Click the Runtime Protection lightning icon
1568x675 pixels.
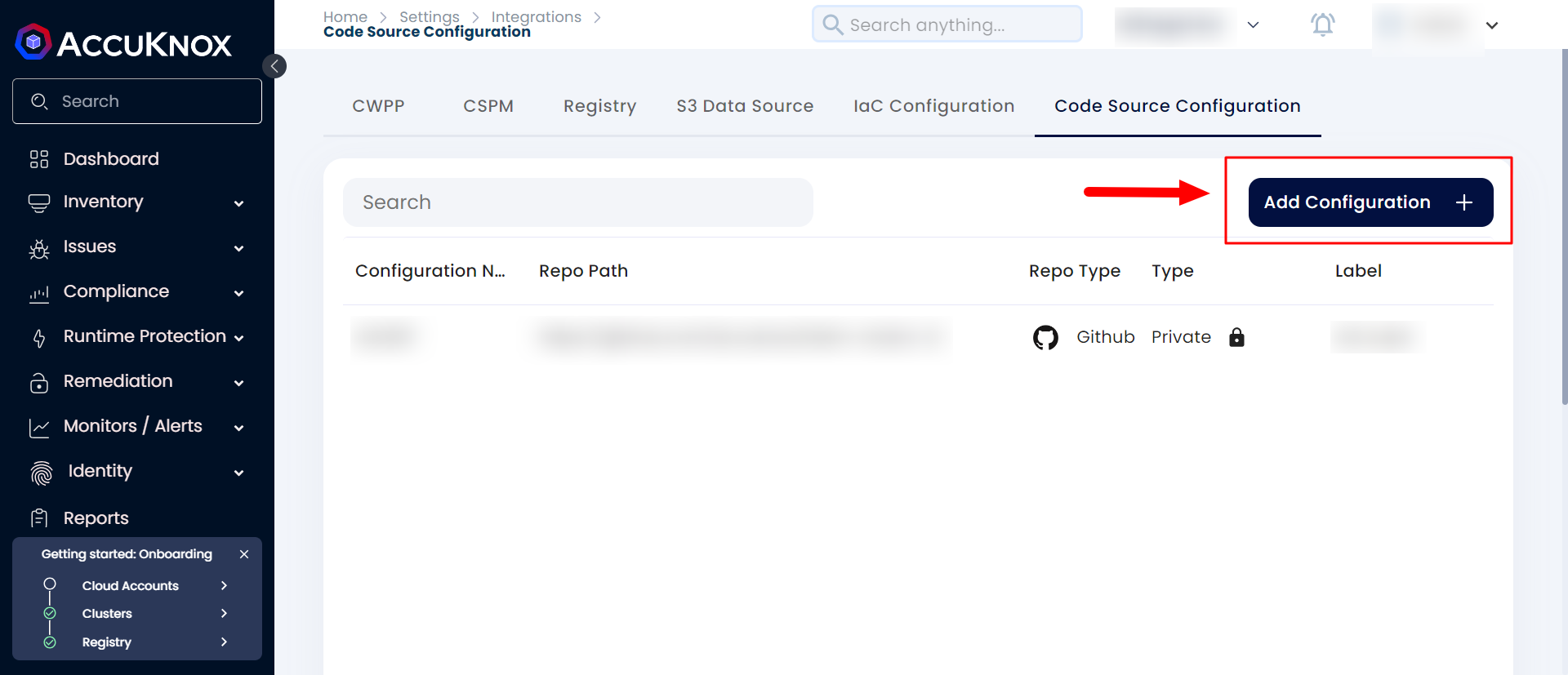click(x=39, y=339)
